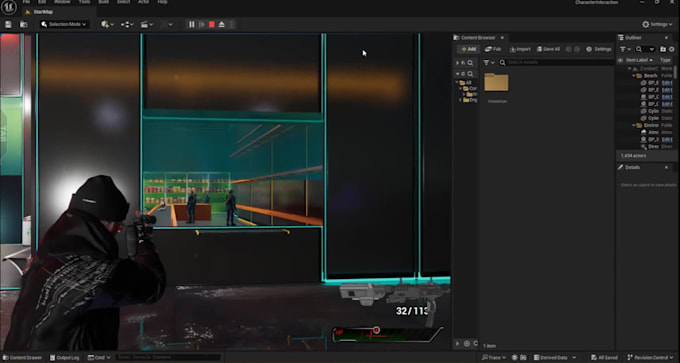Click the Import button
Image resolution: width=680 pixels, height=363 pixels.
(x=520, y=49)
